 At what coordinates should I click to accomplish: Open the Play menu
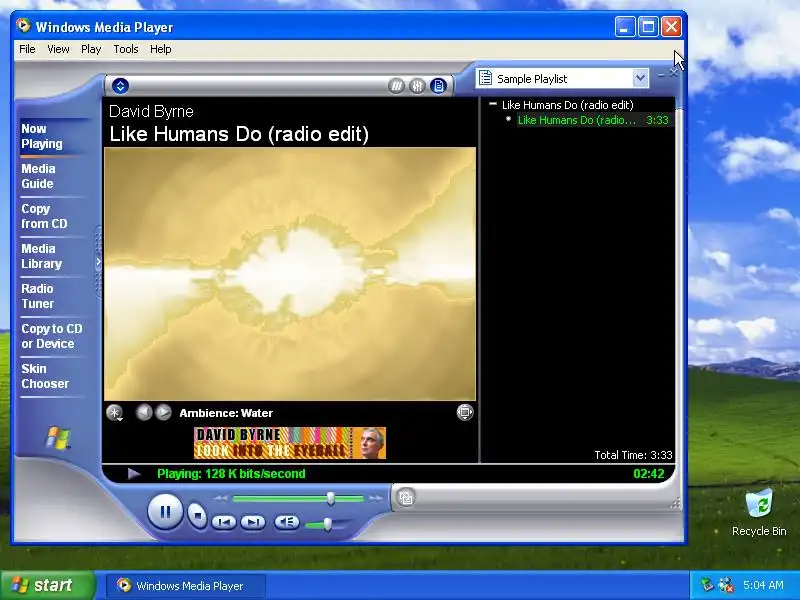pyautogui.click(x=91, y=49)
